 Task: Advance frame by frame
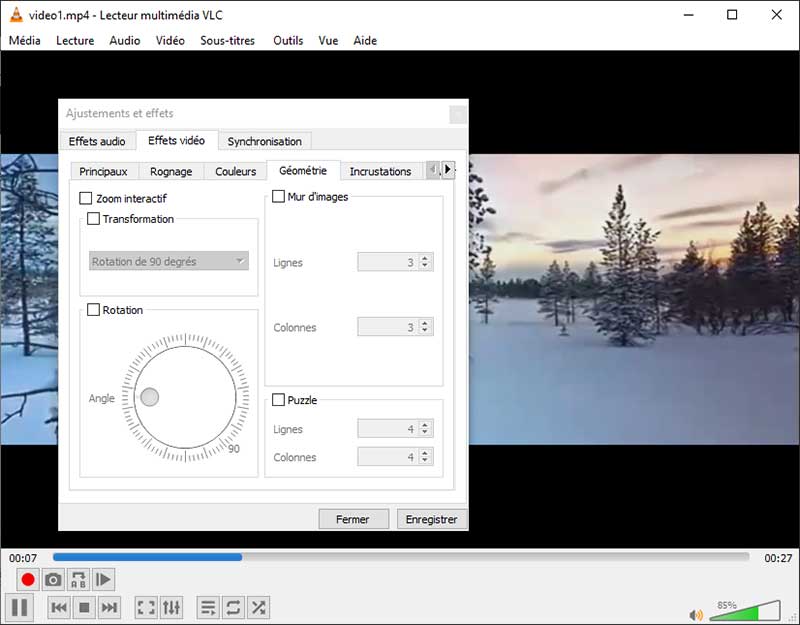click(x=106, y=579)
